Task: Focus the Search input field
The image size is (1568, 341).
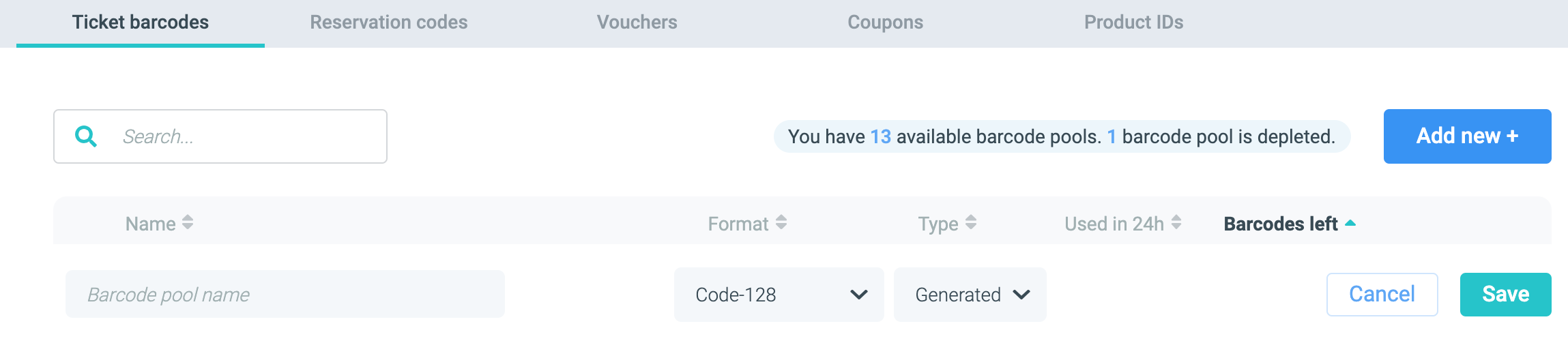Action: [x=246, y=136]
